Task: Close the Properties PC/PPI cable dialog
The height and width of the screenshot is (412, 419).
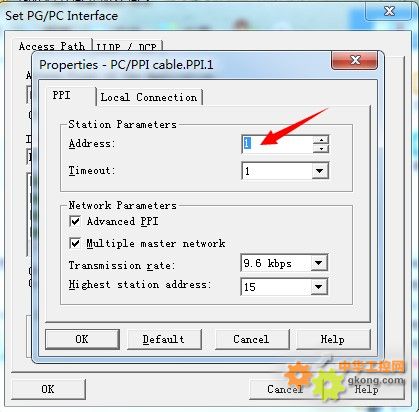Action: point(355,60)
